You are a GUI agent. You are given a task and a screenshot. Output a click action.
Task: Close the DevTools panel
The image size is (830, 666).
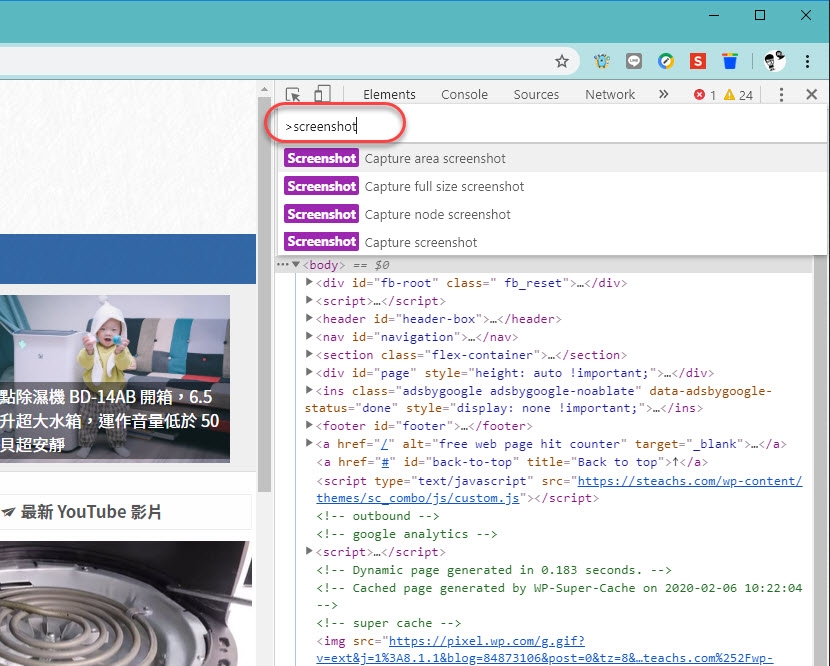[811, 94]
